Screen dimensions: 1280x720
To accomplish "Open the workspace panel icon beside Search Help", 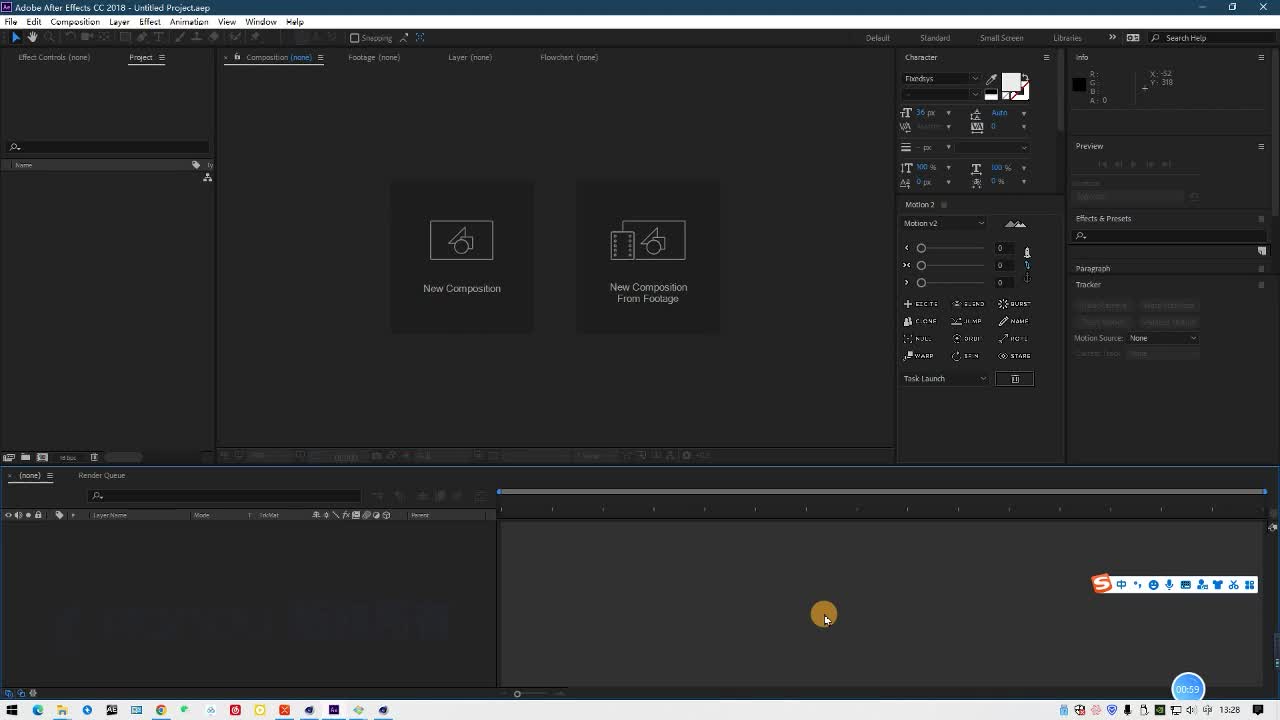I will click(1133, 38).
